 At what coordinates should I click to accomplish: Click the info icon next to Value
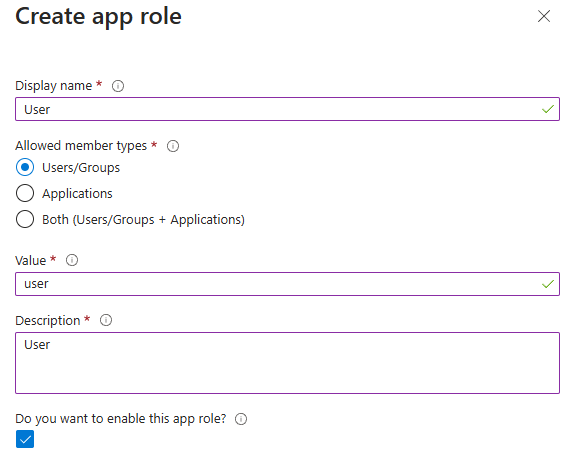[x=72, y=260]
